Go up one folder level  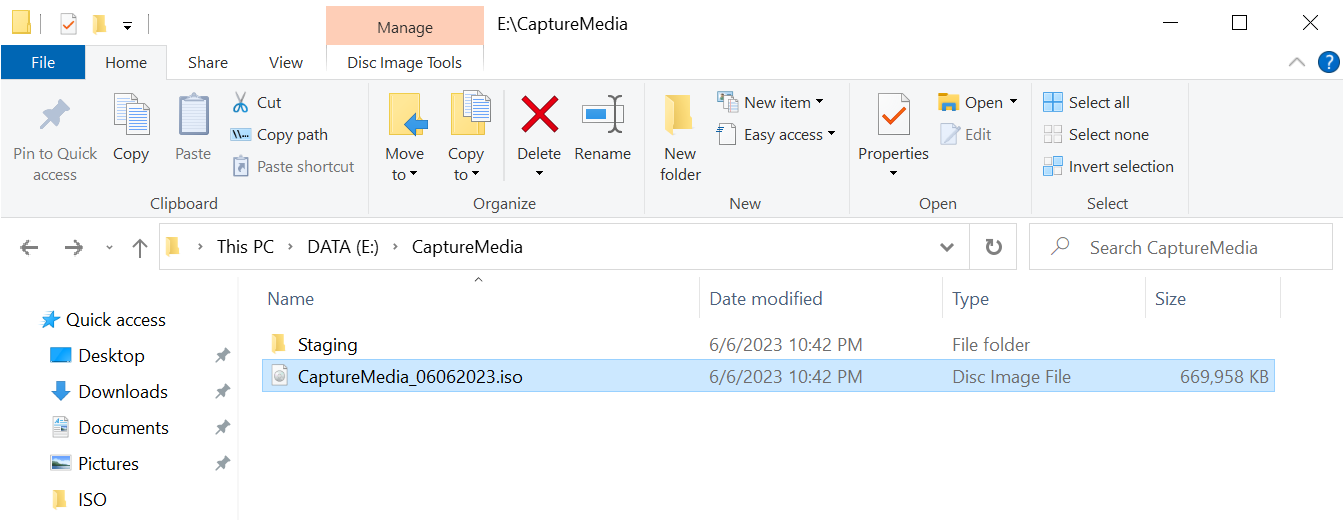coord(140,247)
